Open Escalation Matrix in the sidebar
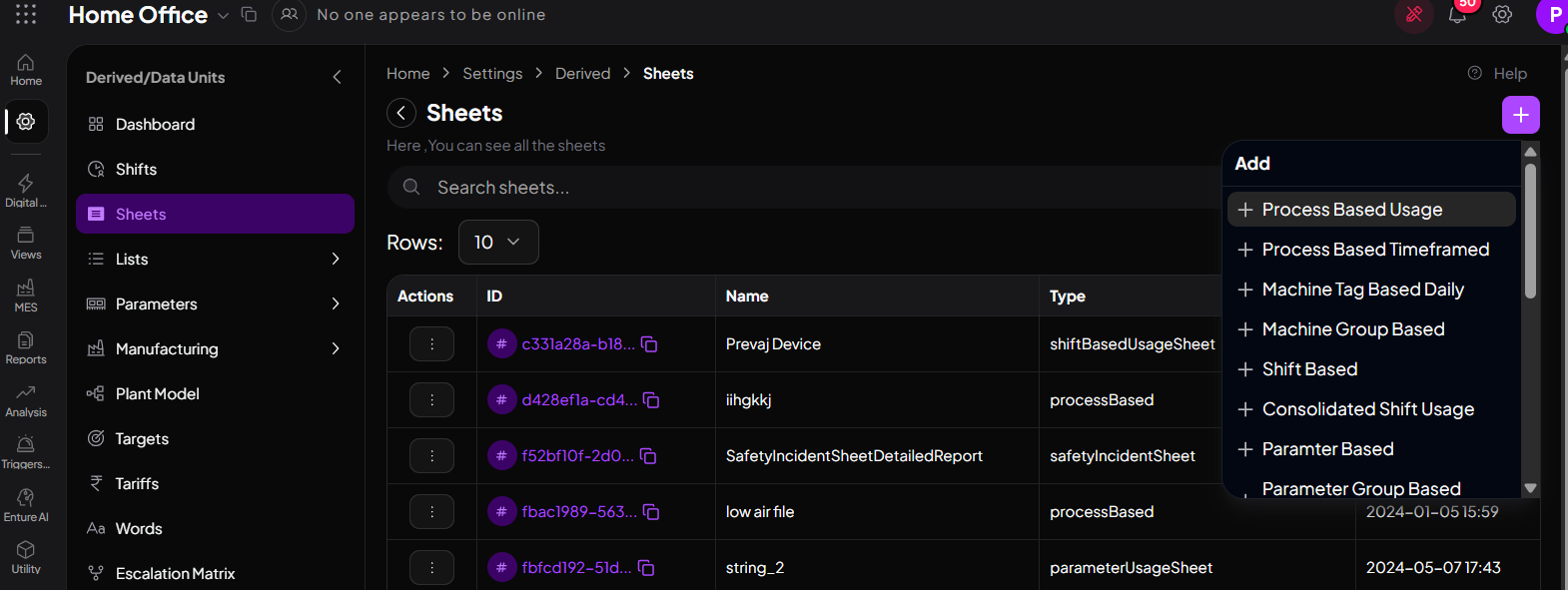The image size is (1568, 590). (x=215, y=573)
